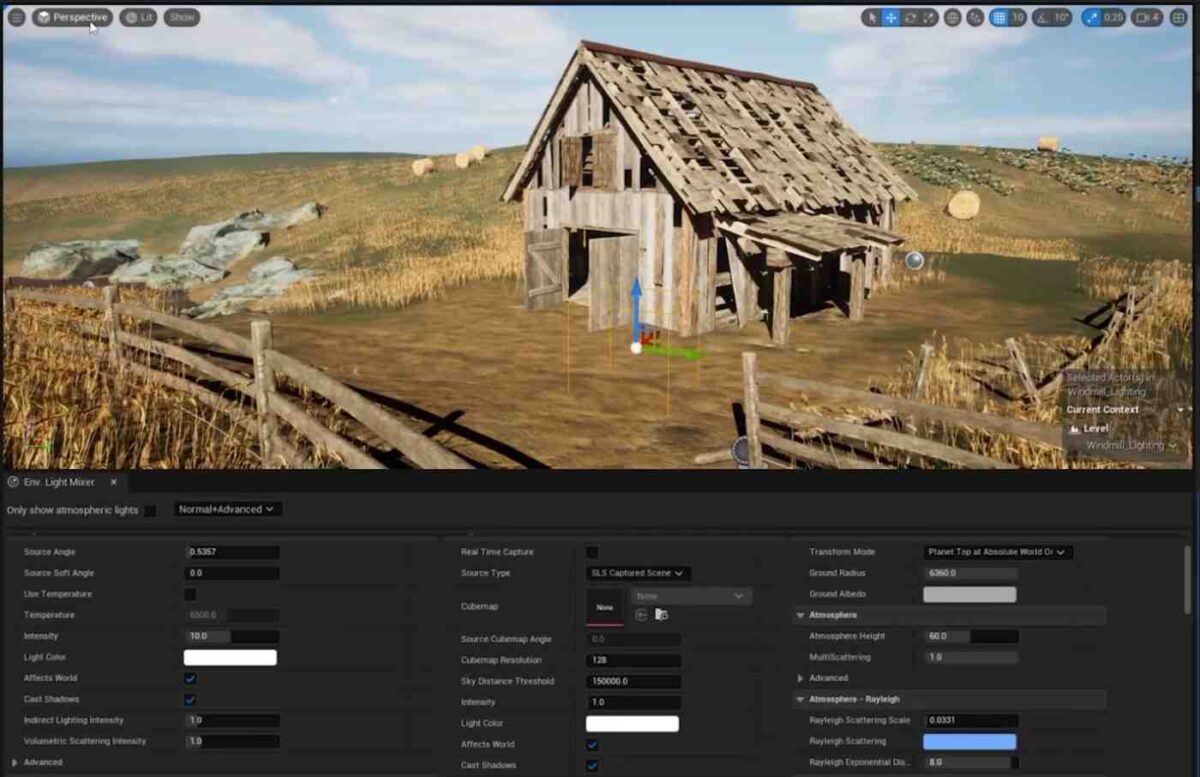The image size is (1200, 777).
Task: Switch to the rotate tool
Action: tap(911, 17)
